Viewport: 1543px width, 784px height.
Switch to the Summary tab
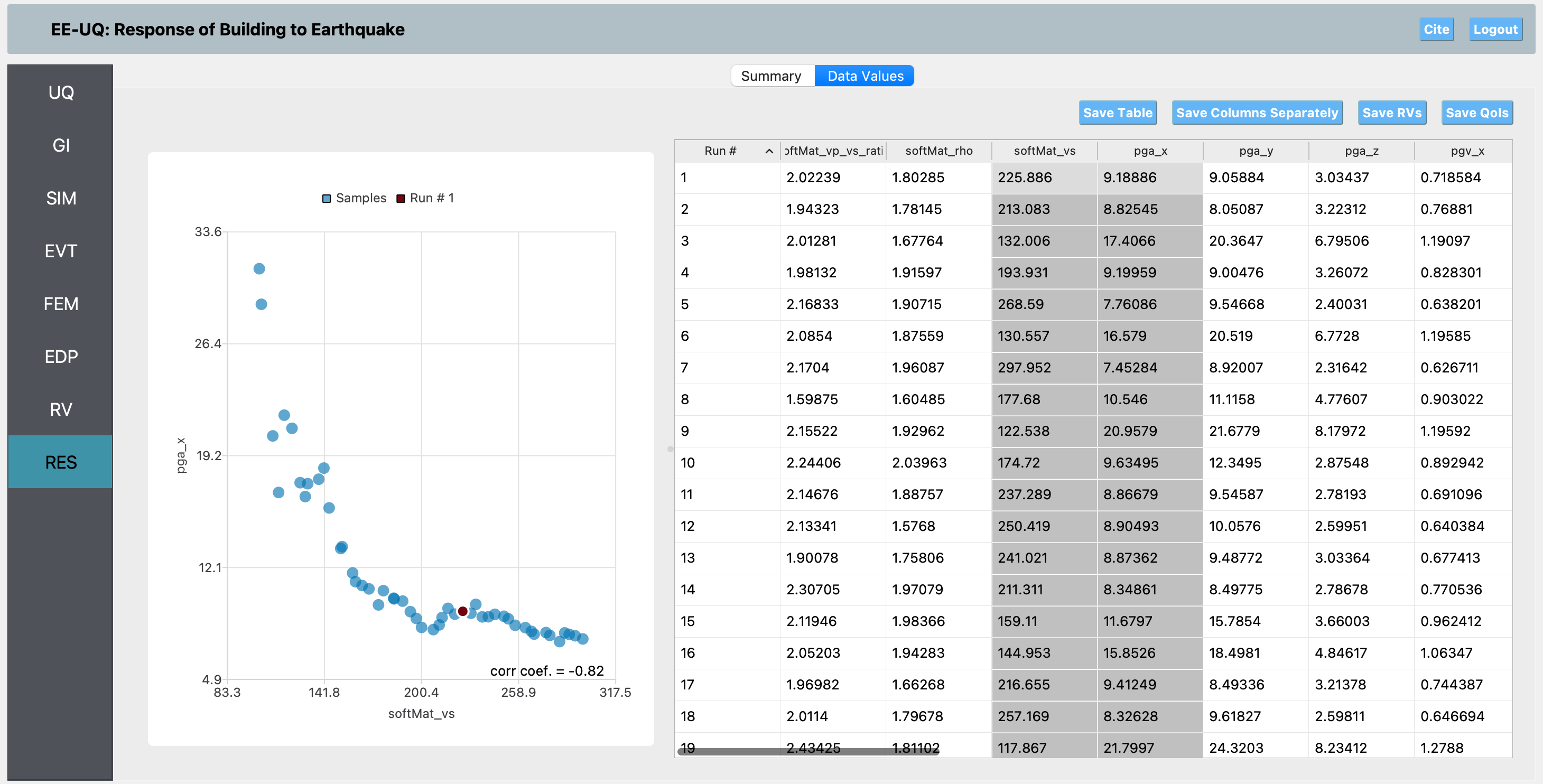pos(771,76)
